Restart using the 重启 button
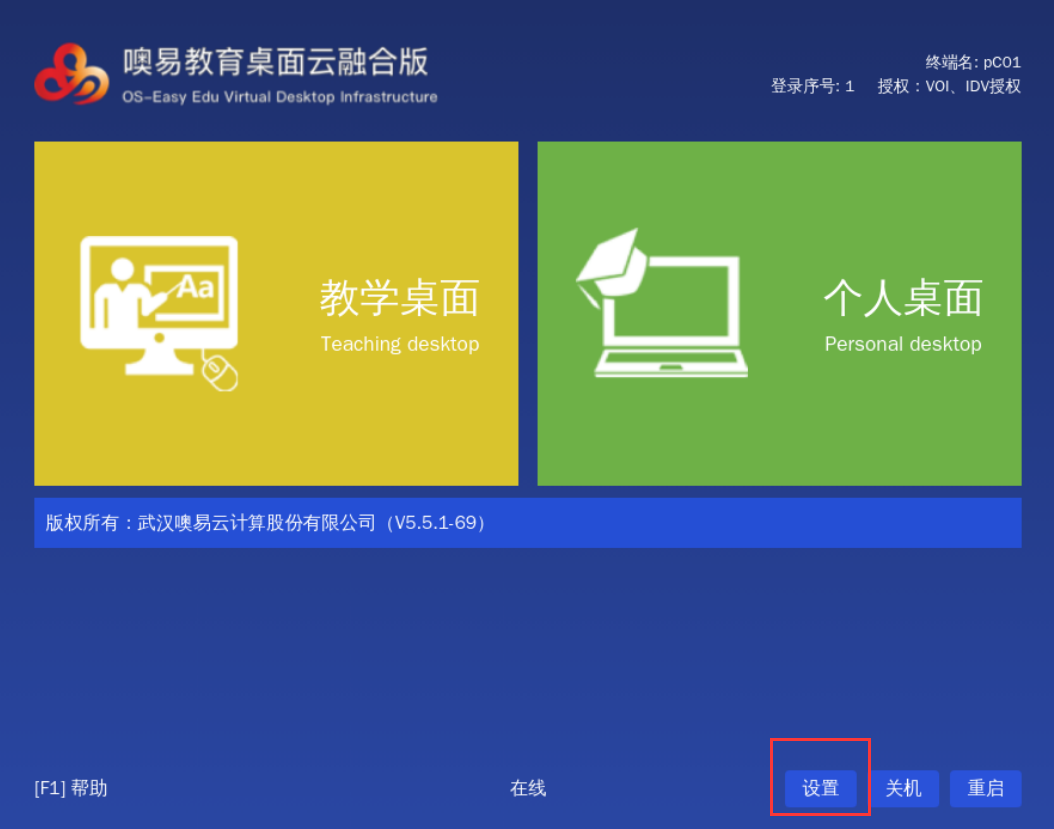The image size is (1054, 829). click(x=985, y=788)
